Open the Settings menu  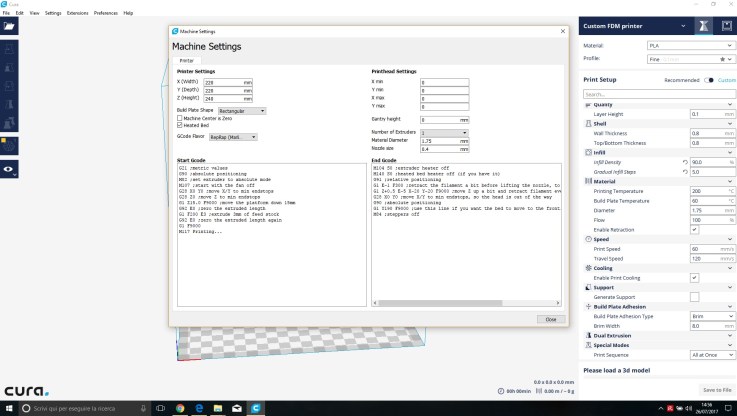(53, 13)
